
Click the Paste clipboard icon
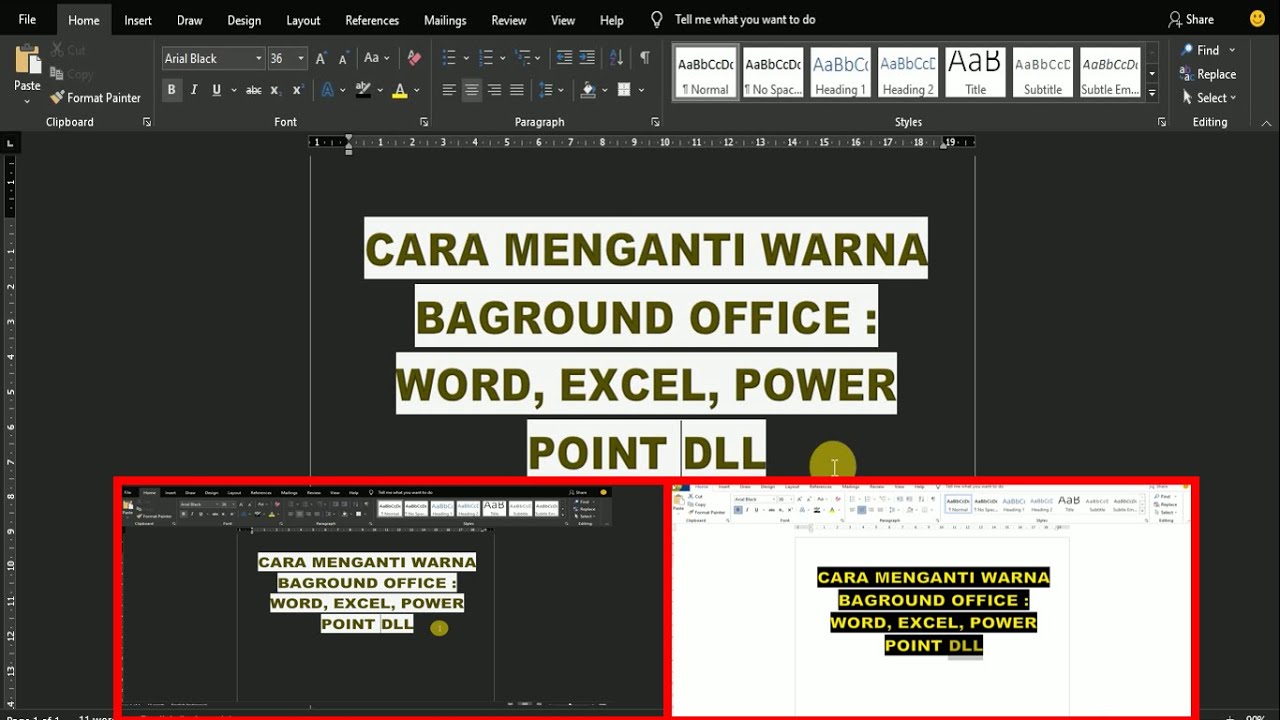click(27, 58)
